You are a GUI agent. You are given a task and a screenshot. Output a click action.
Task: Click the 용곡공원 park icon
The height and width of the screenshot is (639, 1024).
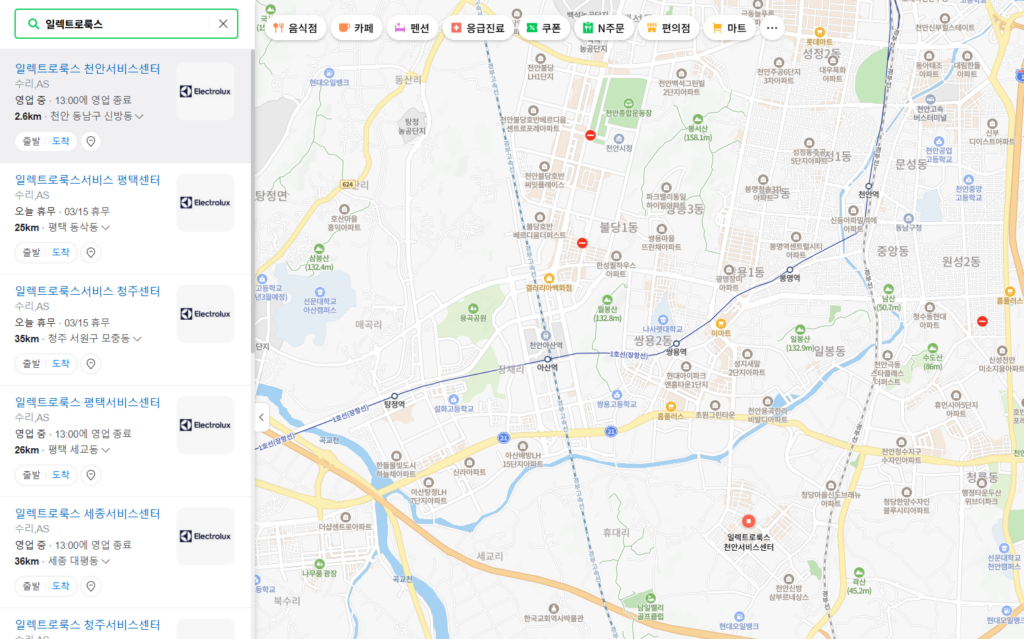point(473,308)
